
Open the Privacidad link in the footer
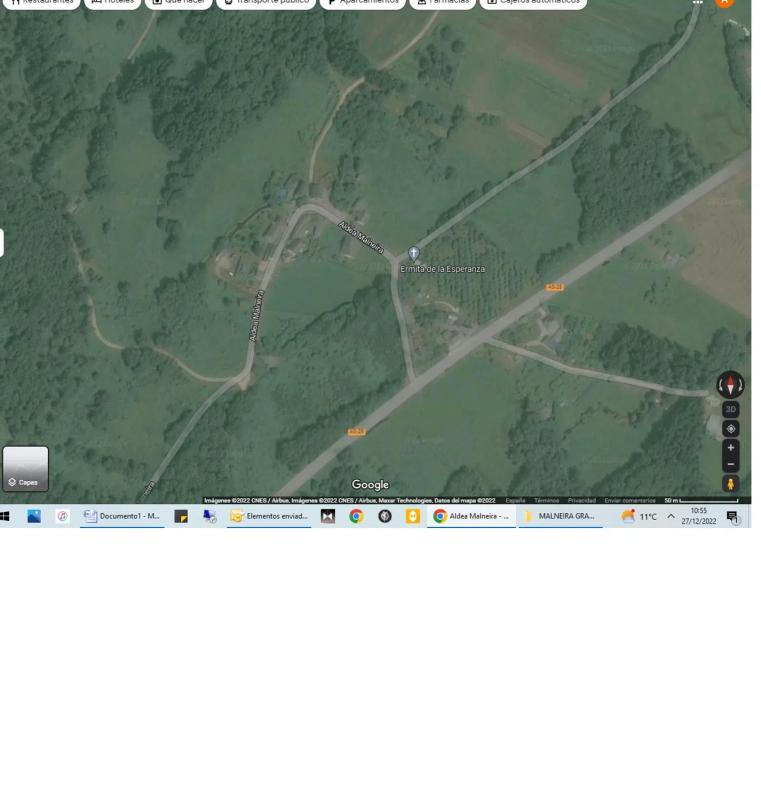[x=581, y=500]
